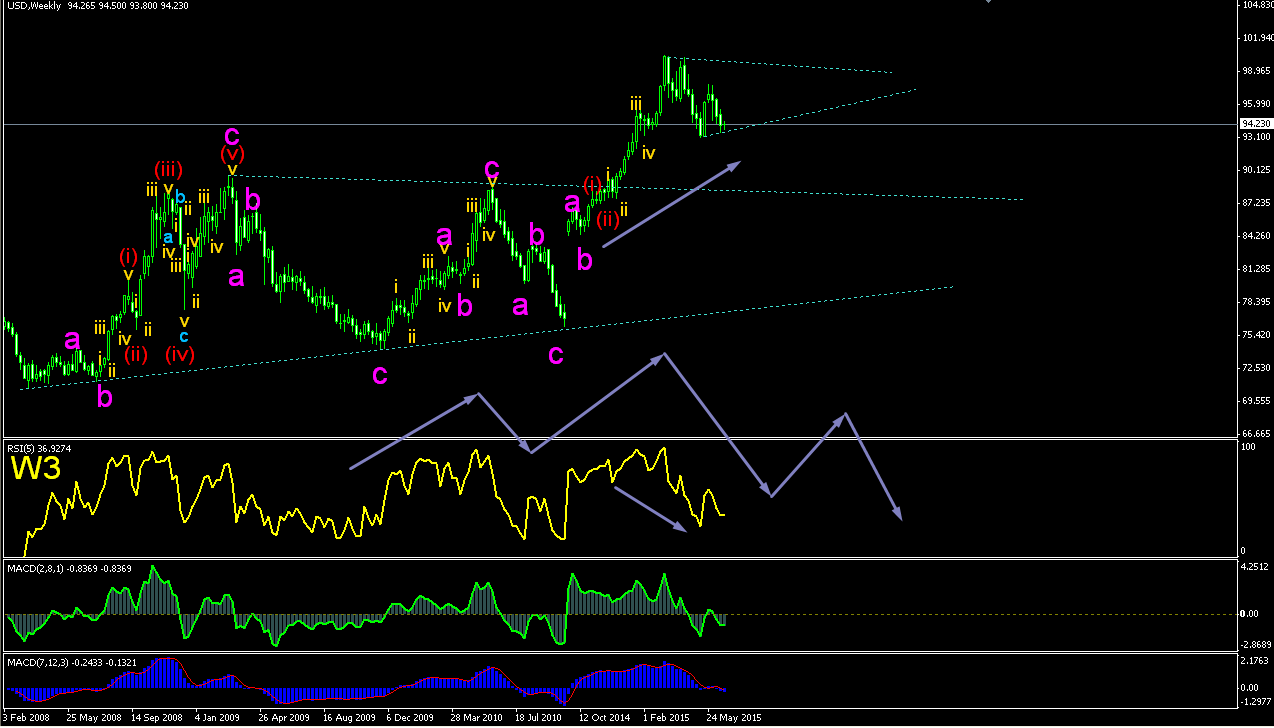Screen dimensions: 1274x728
Task: Click the 6 Dec 2009 date label
Action: (410, 717)
